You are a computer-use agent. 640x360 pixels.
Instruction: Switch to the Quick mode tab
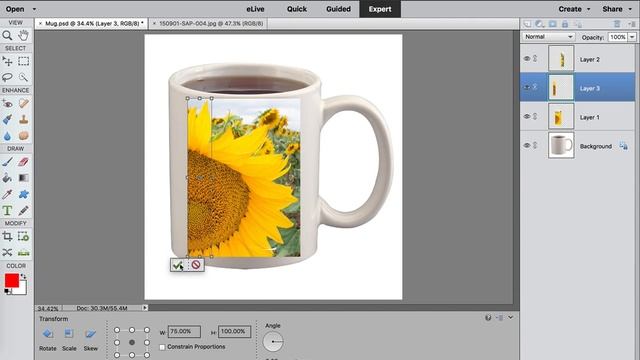coord(297,9)
